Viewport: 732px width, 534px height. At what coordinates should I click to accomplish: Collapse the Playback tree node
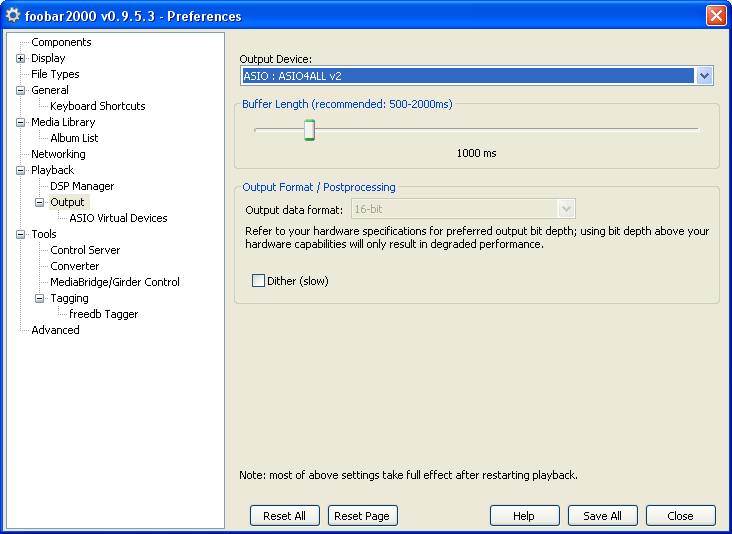21,170
